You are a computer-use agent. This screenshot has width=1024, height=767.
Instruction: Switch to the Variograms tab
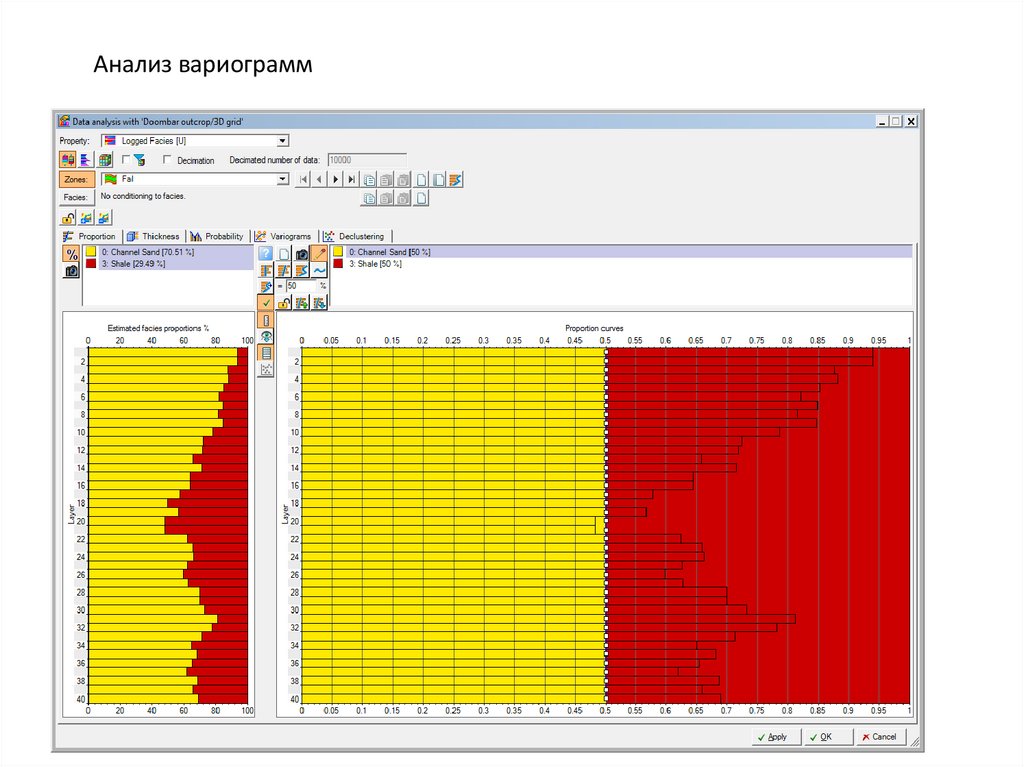[x=283, y=236]
